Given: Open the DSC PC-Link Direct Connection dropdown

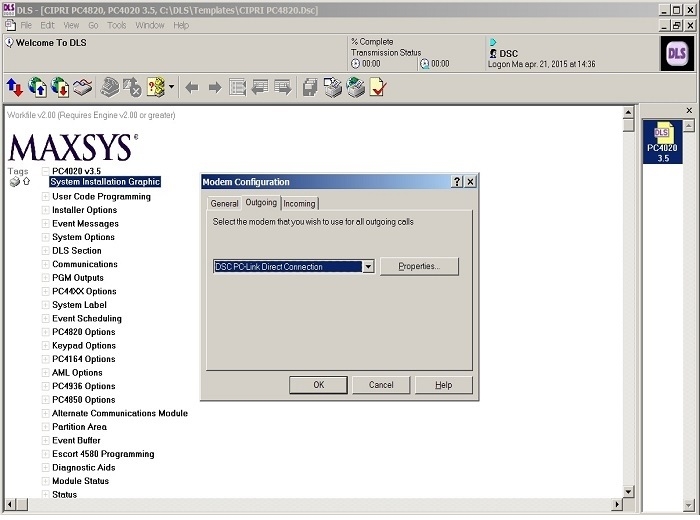Looking at the screenshot, I should click(x=368, y=266).
